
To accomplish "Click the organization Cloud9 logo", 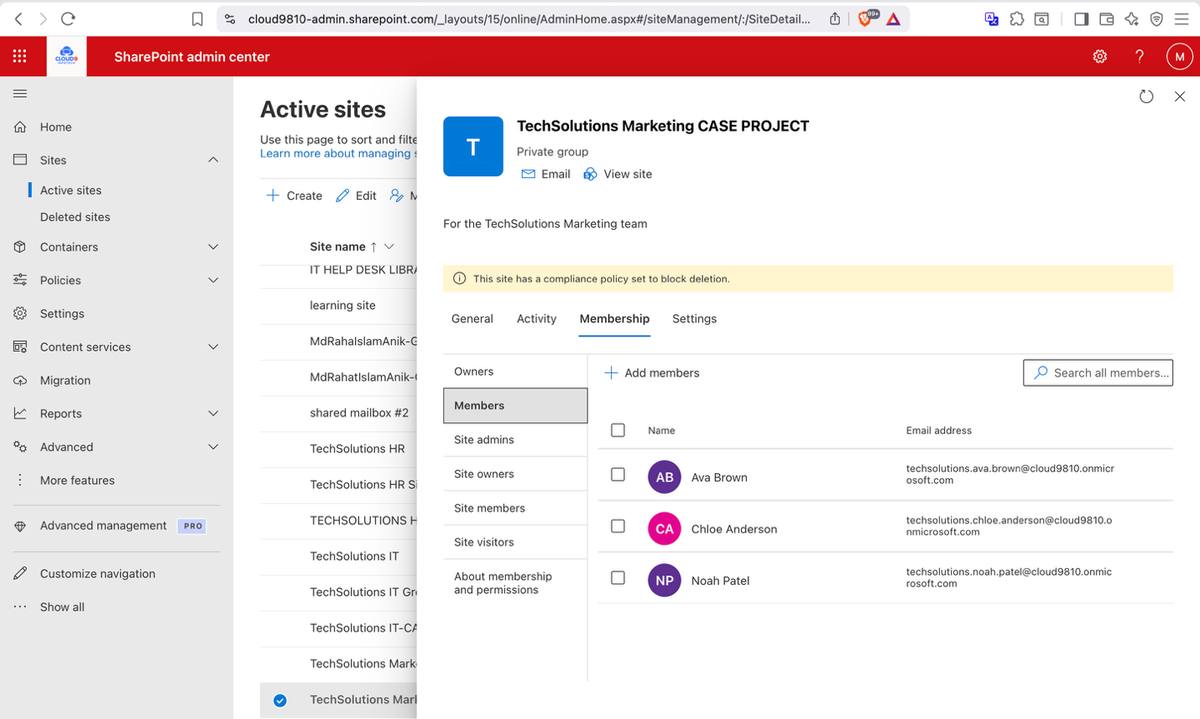I will [68, 57].
